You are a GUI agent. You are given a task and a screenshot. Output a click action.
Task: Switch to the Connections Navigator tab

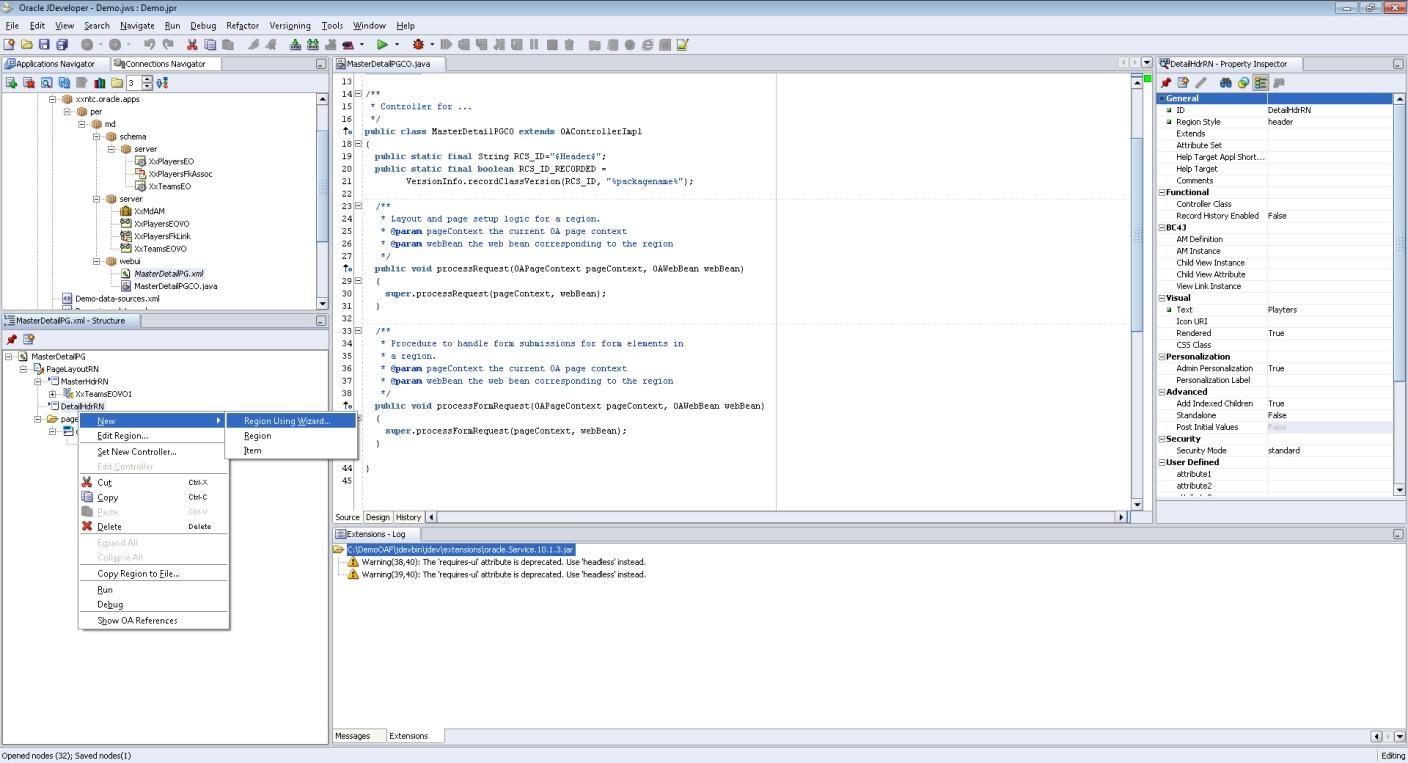165,64
